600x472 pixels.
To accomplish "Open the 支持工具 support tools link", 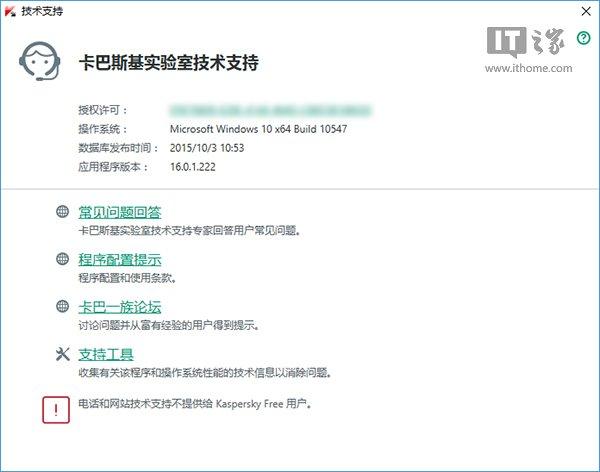I will click(x=106, y=354).
